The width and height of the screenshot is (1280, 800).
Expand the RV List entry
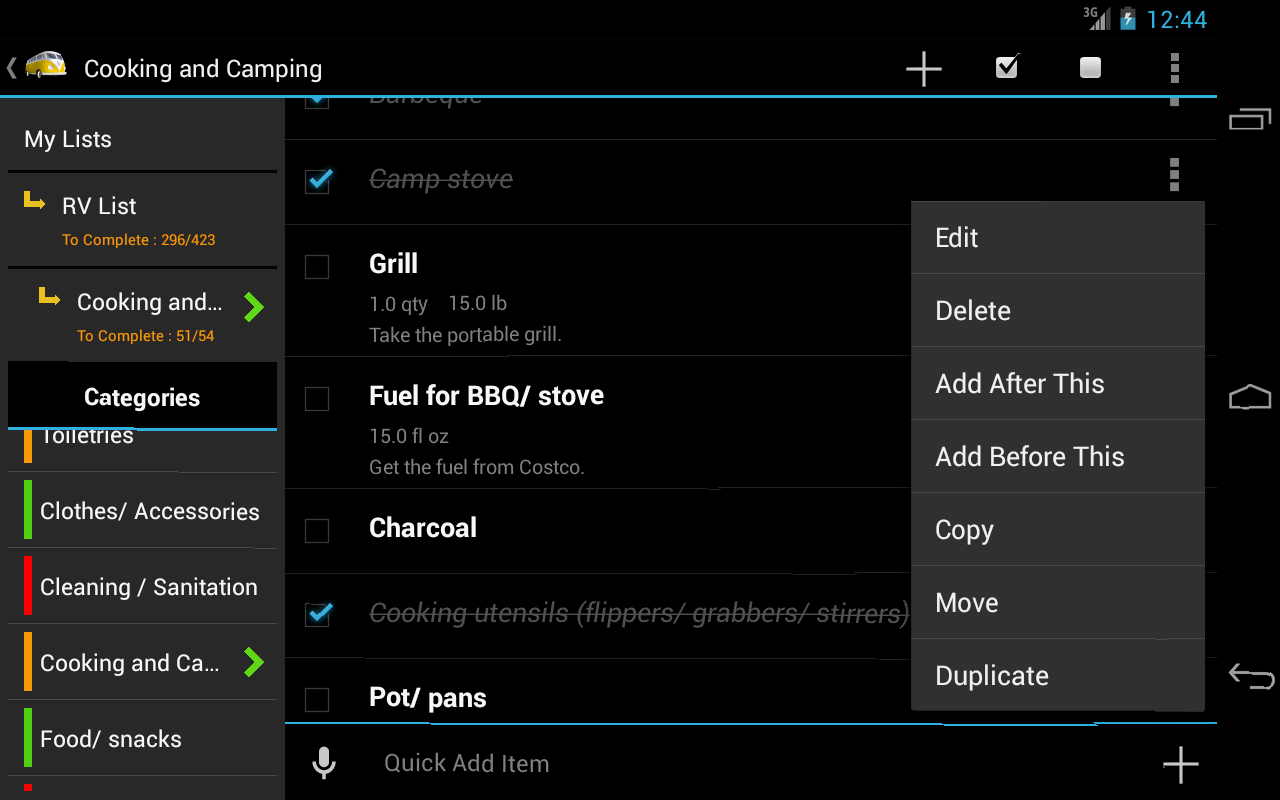tap(142, 220)
